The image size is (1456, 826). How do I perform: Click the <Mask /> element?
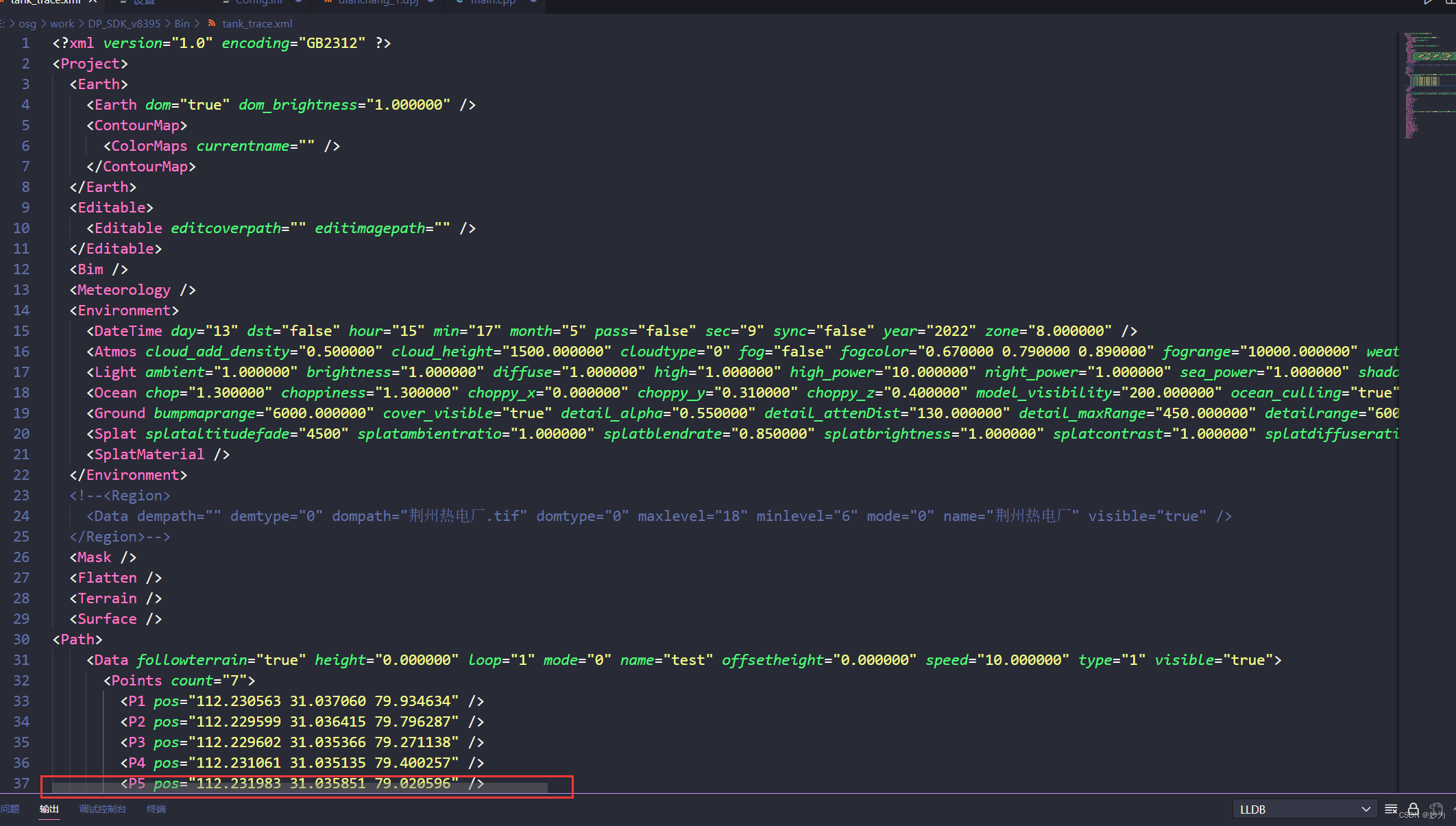coord(103,557)
